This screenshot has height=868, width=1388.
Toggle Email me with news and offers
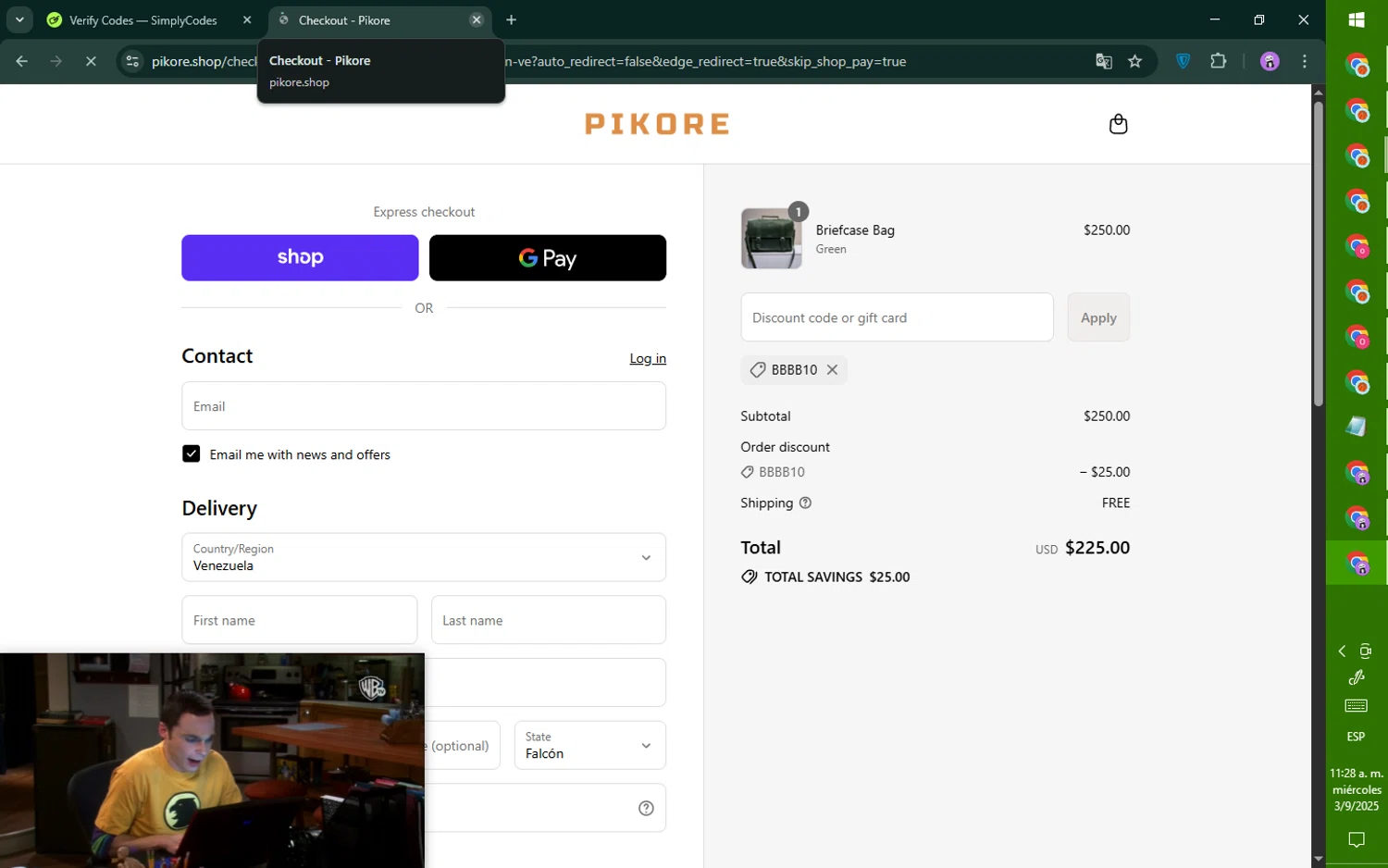[191, 453]
